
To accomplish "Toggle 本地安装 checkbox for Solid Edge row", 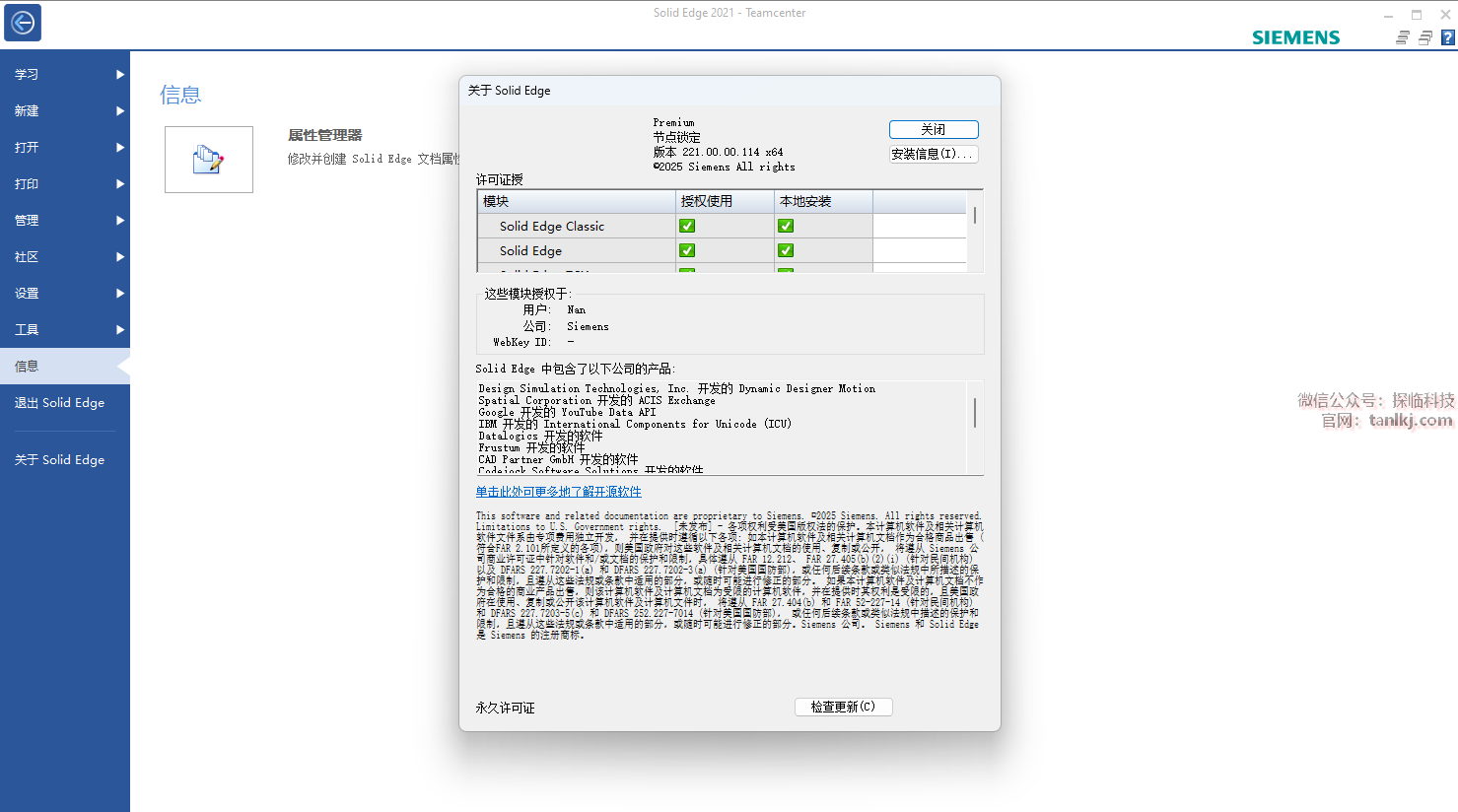I will 786,250.
